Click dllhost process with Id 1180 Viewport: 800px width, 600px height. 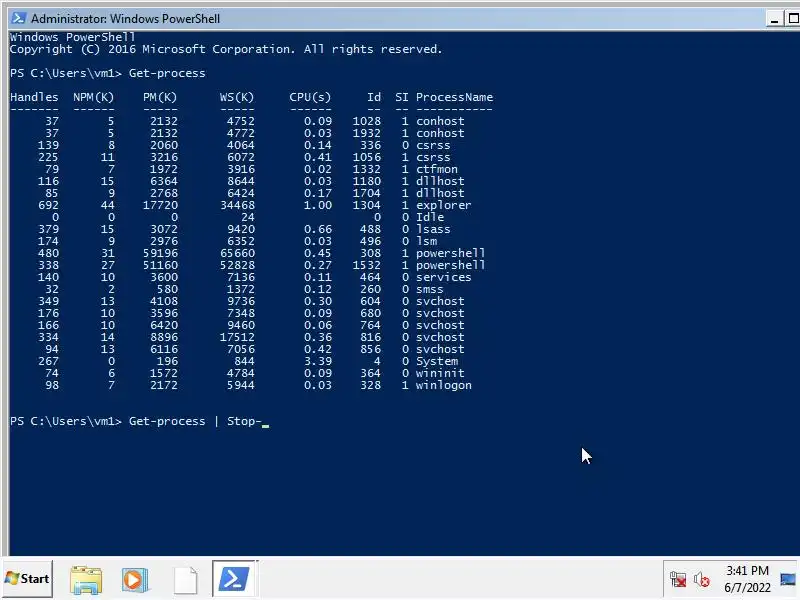[440, 181]
